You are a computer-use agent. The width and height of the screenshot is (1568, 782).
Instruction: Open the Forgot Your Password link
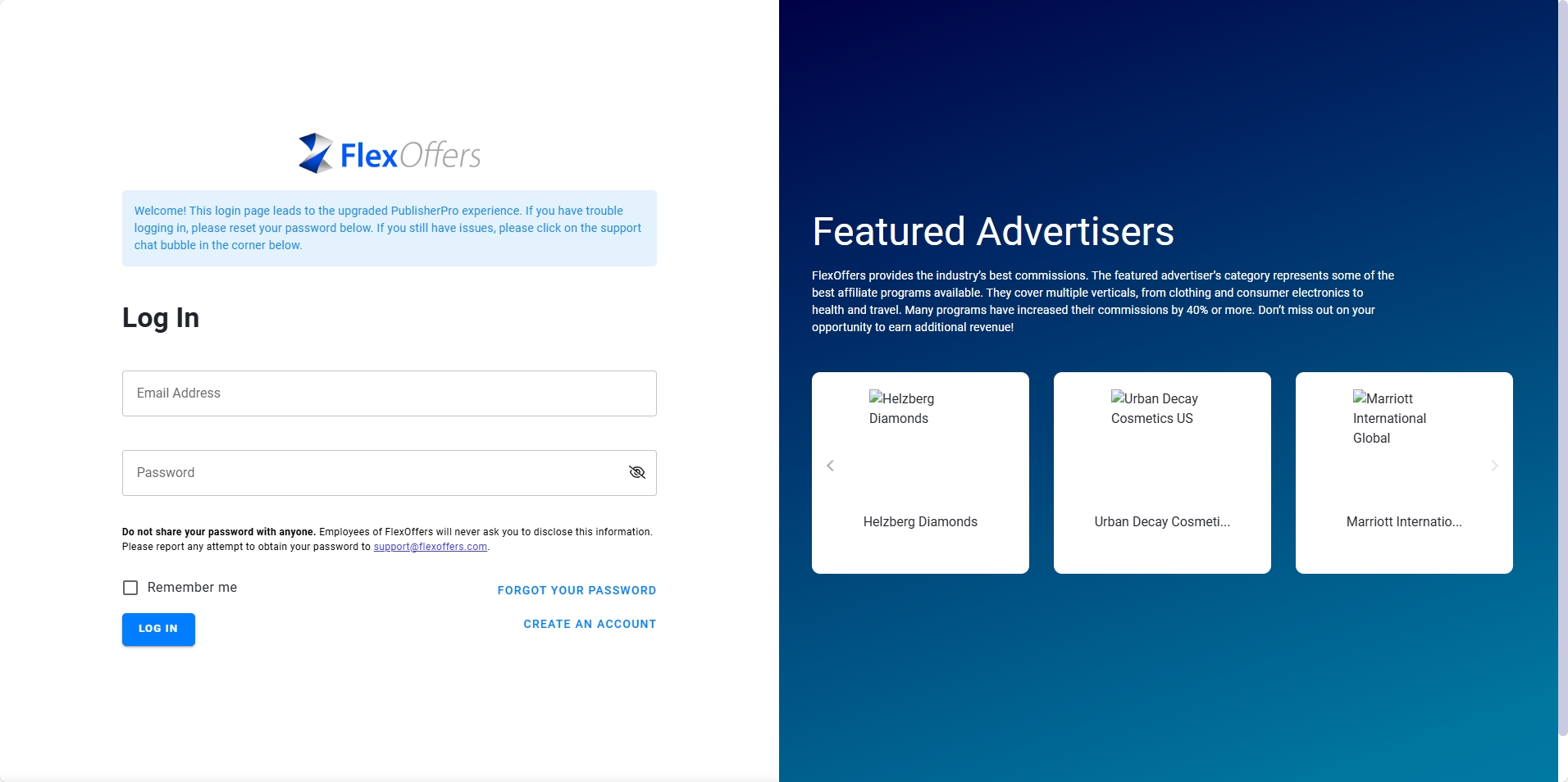(577, 590)
